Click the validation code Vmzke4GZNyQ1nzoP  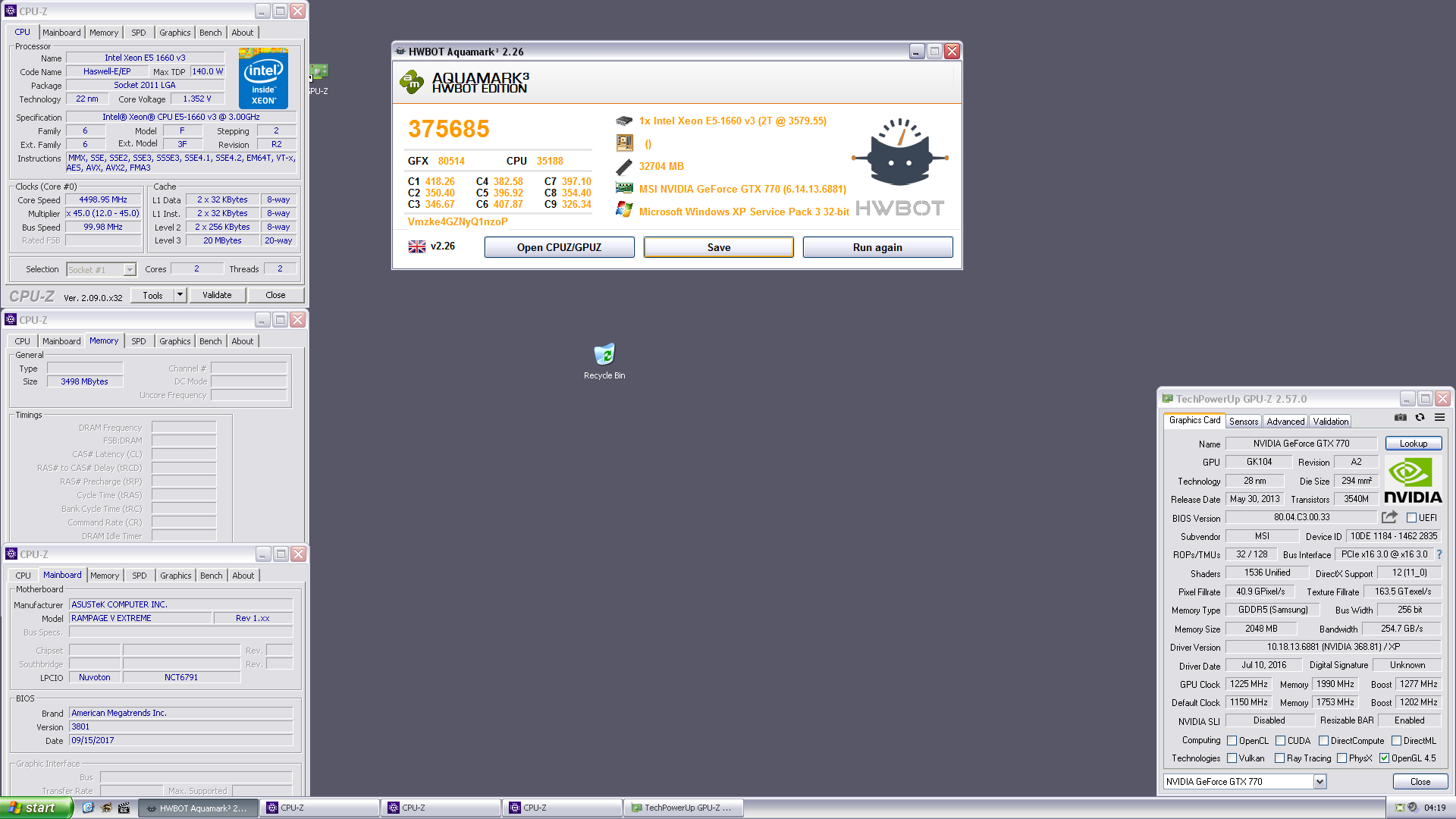(x=458, y=221)
